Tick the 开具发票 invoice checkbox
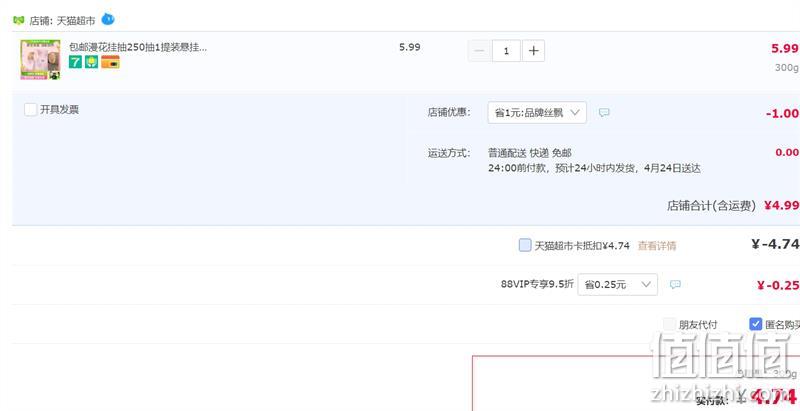Image resolution: width=800 pixels, height=411 pixels. pyautogui.click(x=31, y=110)
